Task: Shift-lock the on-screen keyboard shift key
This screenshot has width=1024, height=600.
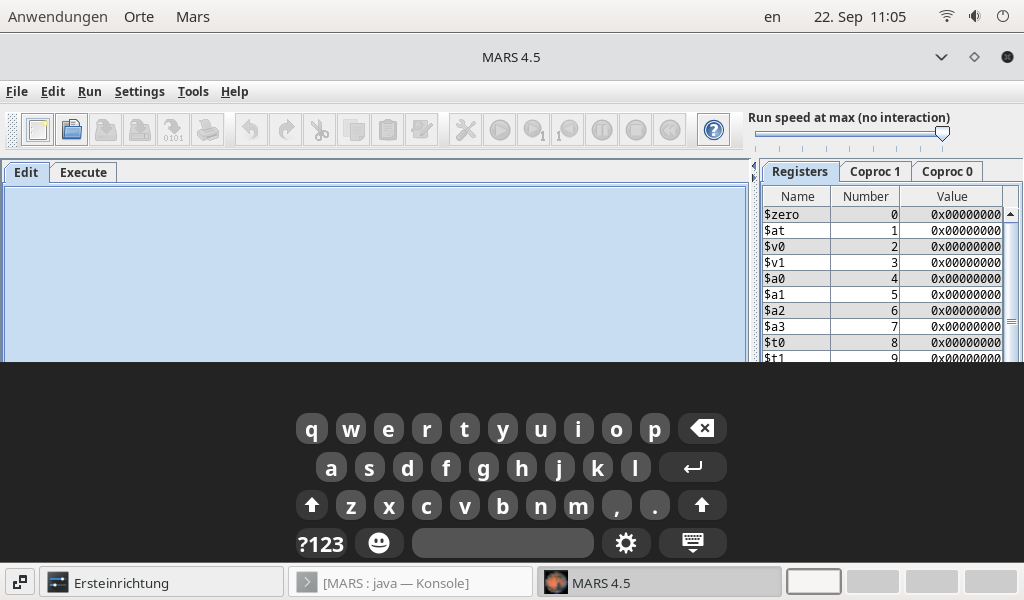Action: [x=311, y=505]
